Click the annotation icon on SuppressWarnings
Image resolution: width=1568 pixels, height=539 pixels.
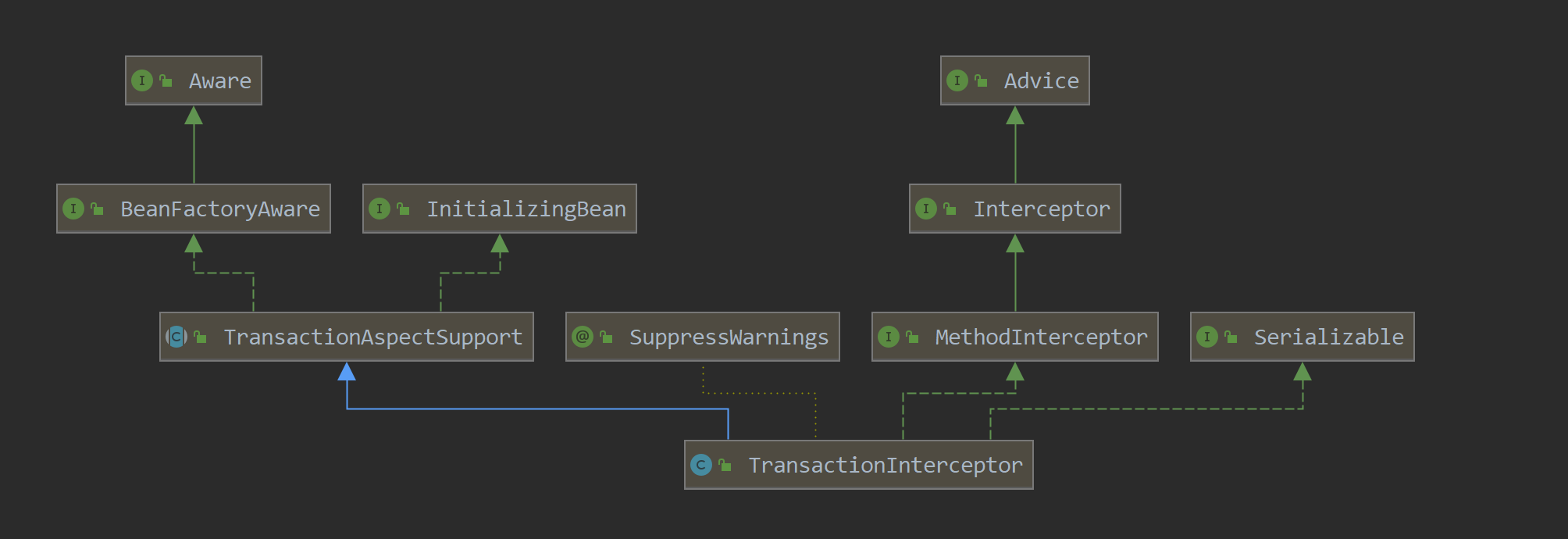click(x=583, y=337)
